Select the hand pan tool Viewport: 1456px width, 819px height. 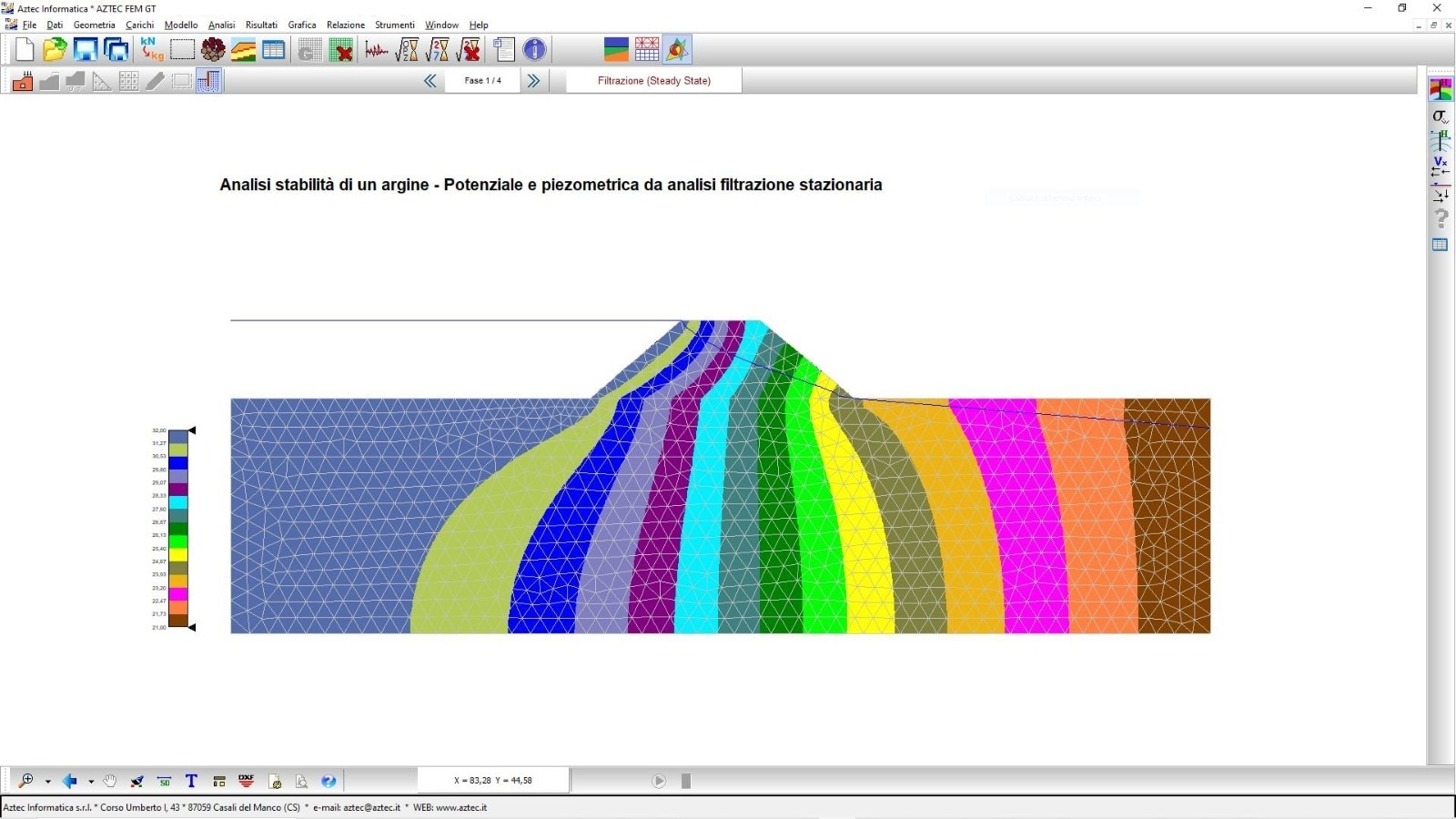tap(110, 781)
